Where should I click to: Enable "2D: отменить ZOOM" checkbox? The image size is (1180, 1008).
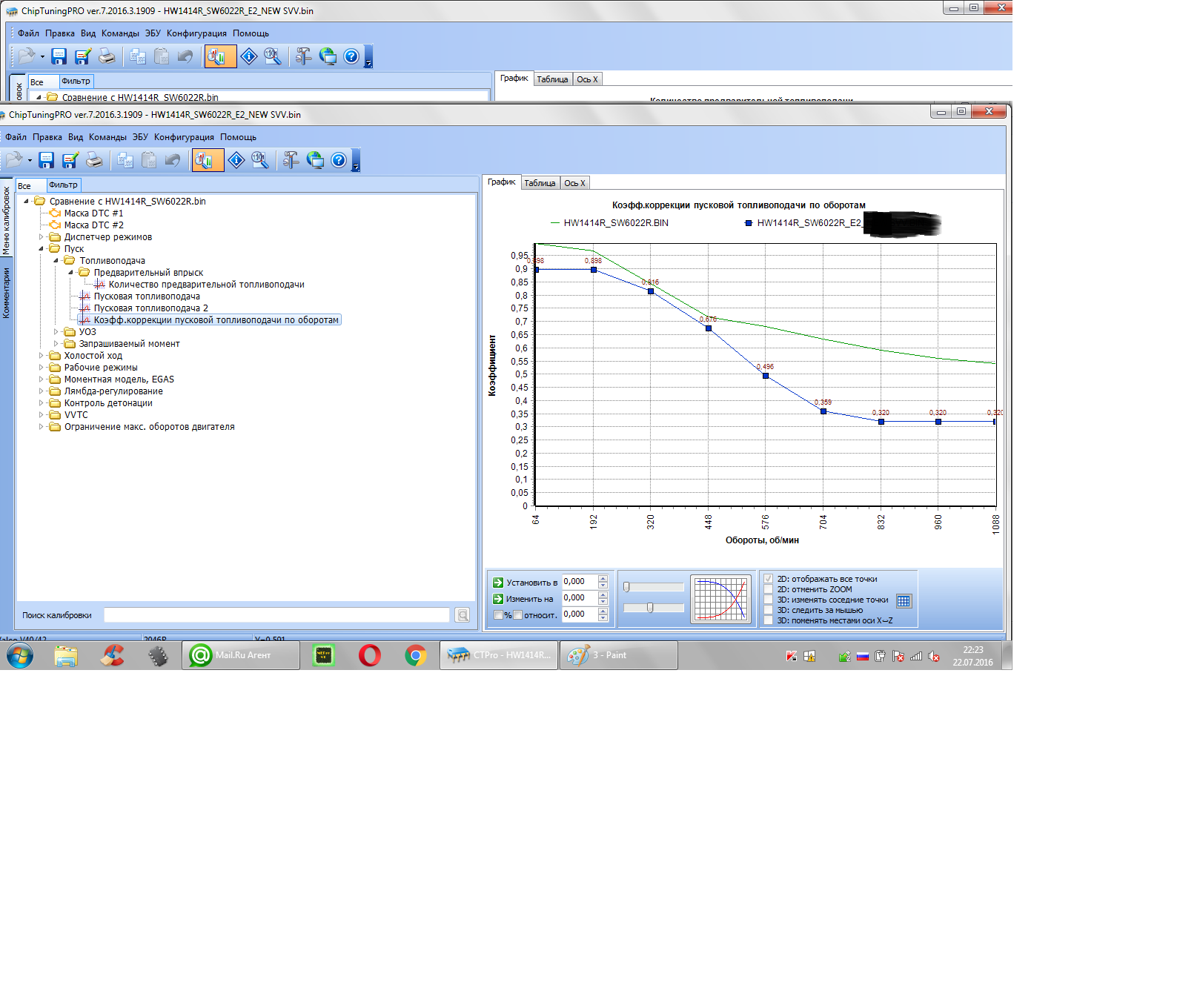769,590
